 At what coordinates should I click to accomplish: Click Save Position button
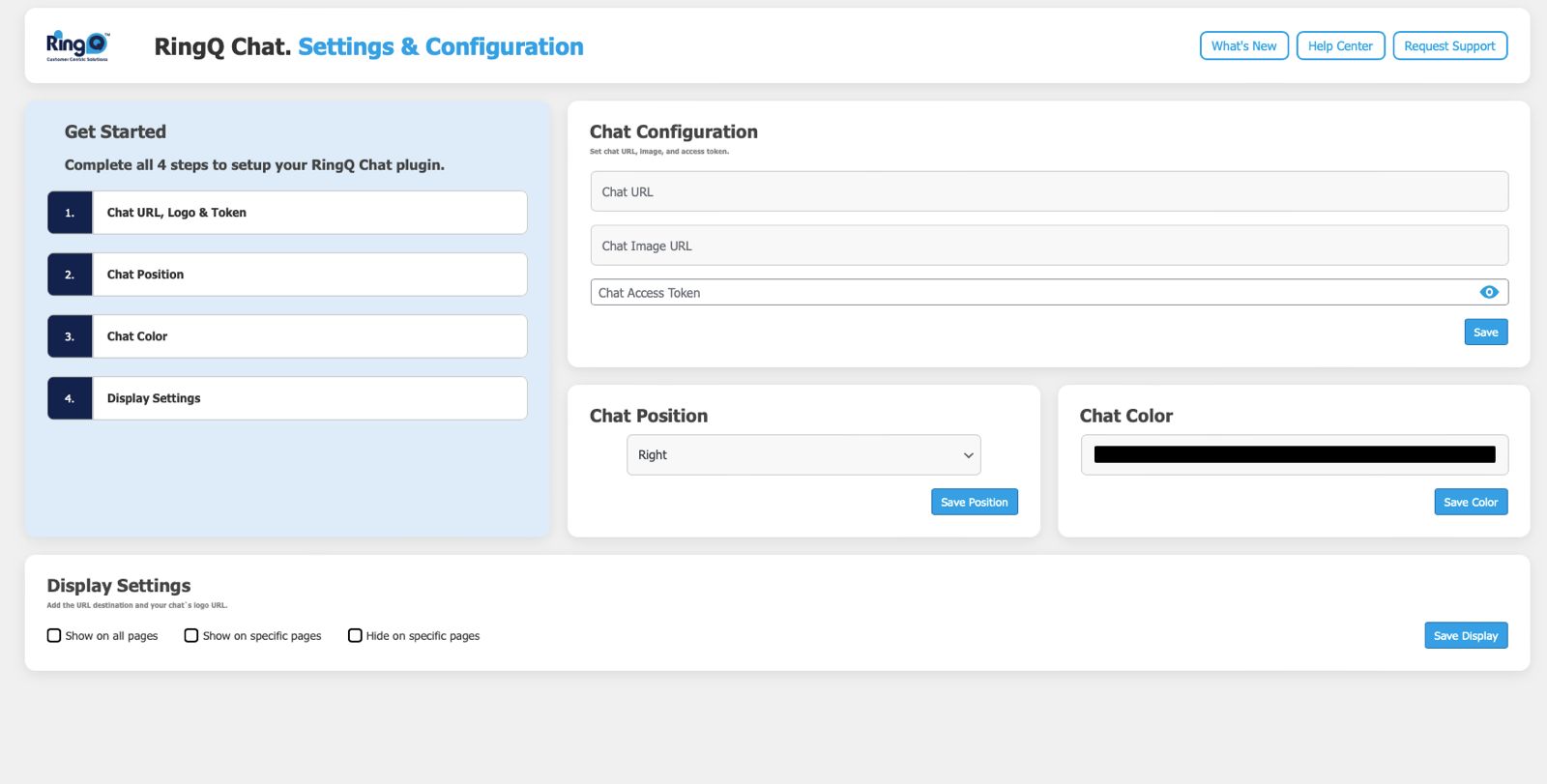pos(974,502)
